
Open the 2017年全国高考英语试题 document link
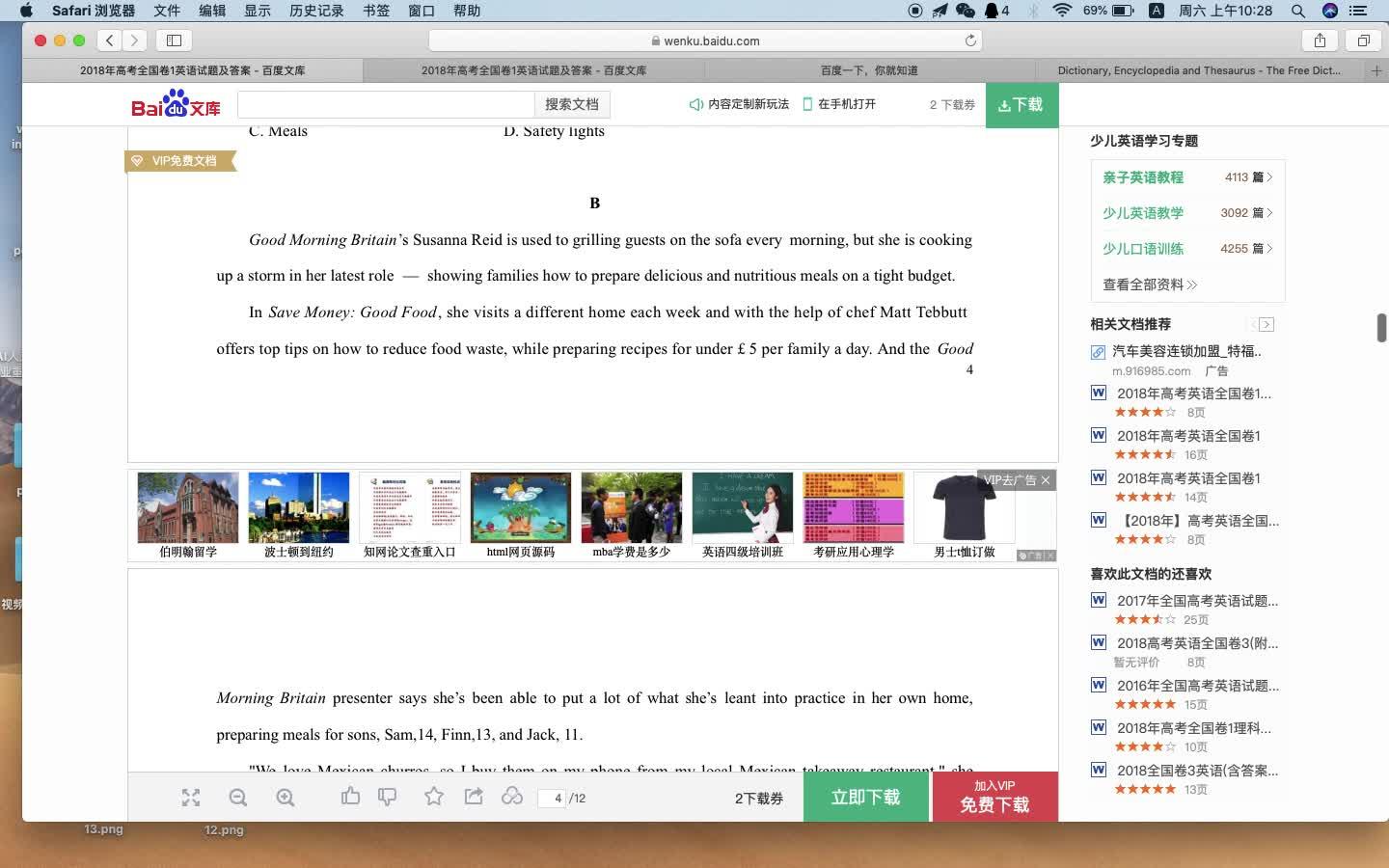coord(1197,601)
